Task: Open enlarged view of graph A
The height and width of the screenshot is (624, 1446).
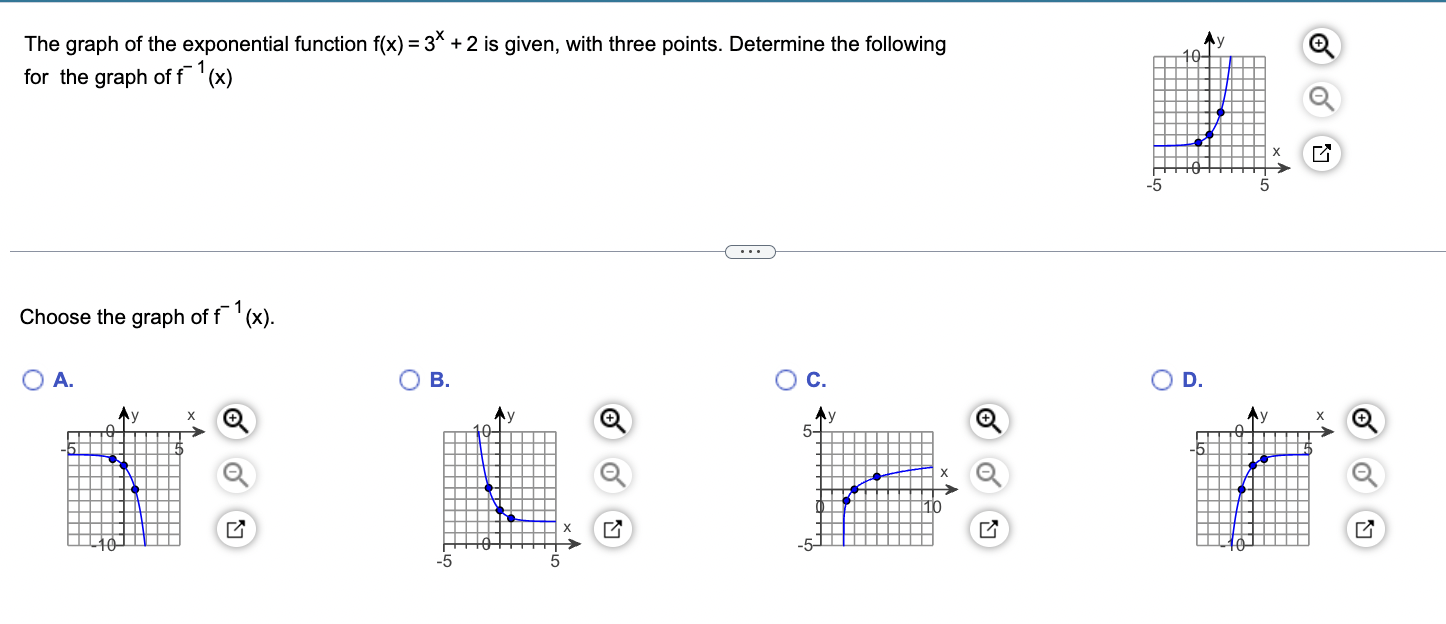Action: click(x=236, y=529)
